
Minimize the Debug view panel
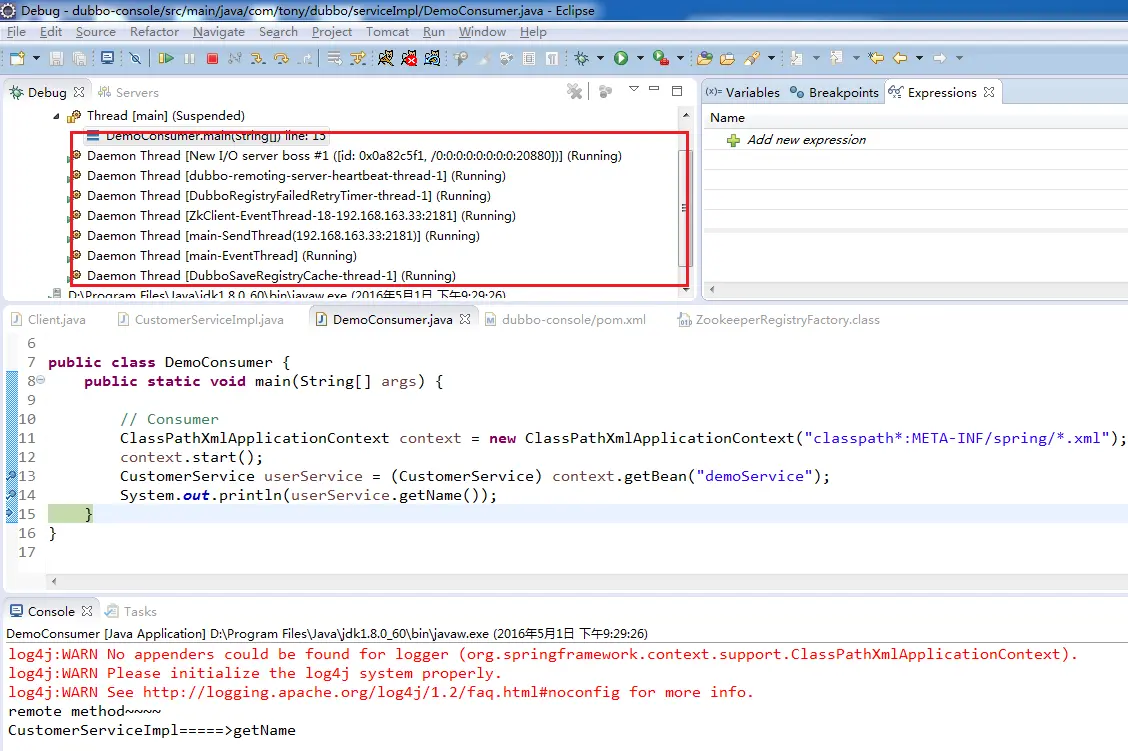[654, 89]
